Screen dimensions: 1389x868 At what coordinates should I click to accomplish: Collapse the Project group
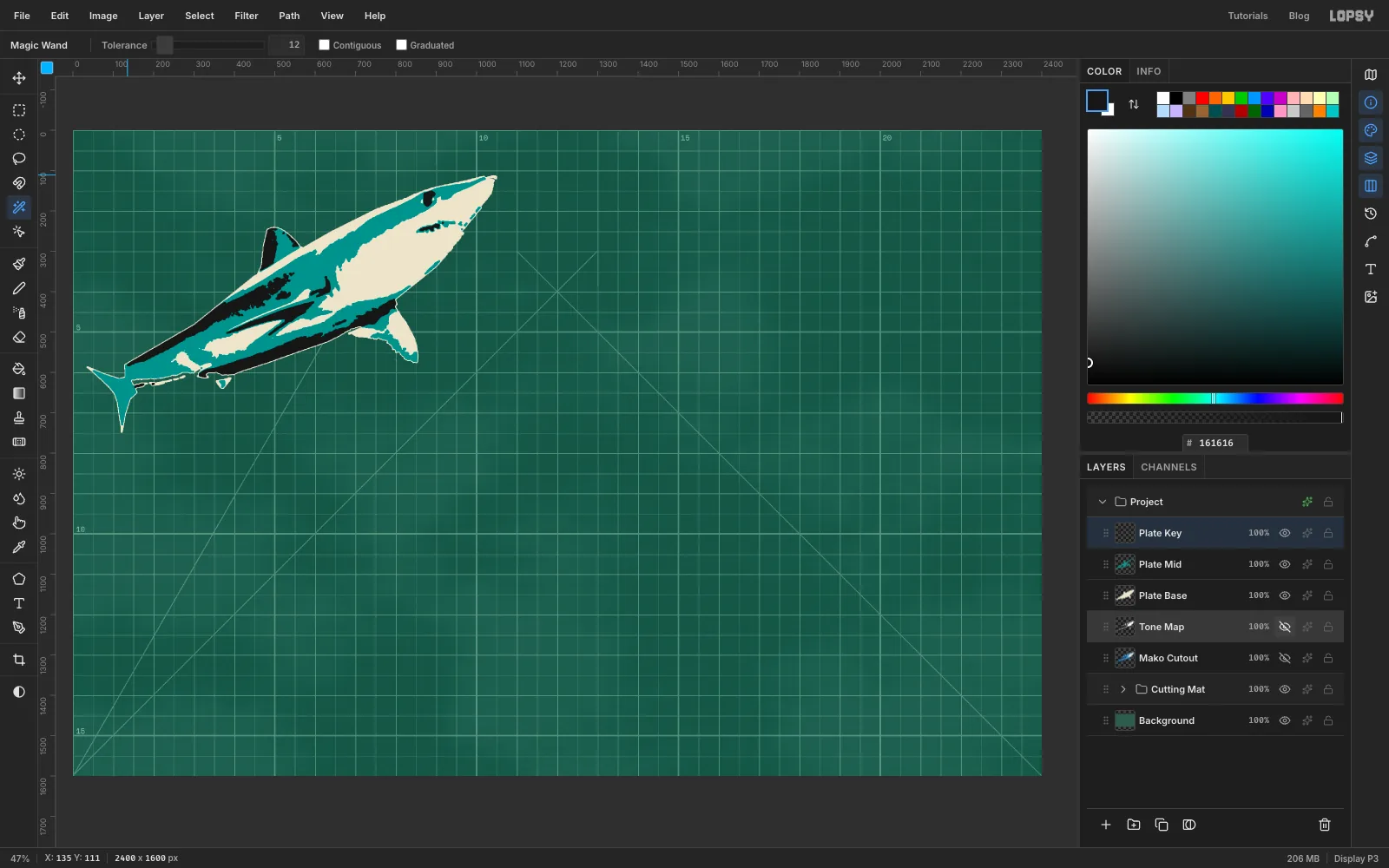coord(1103,502)
